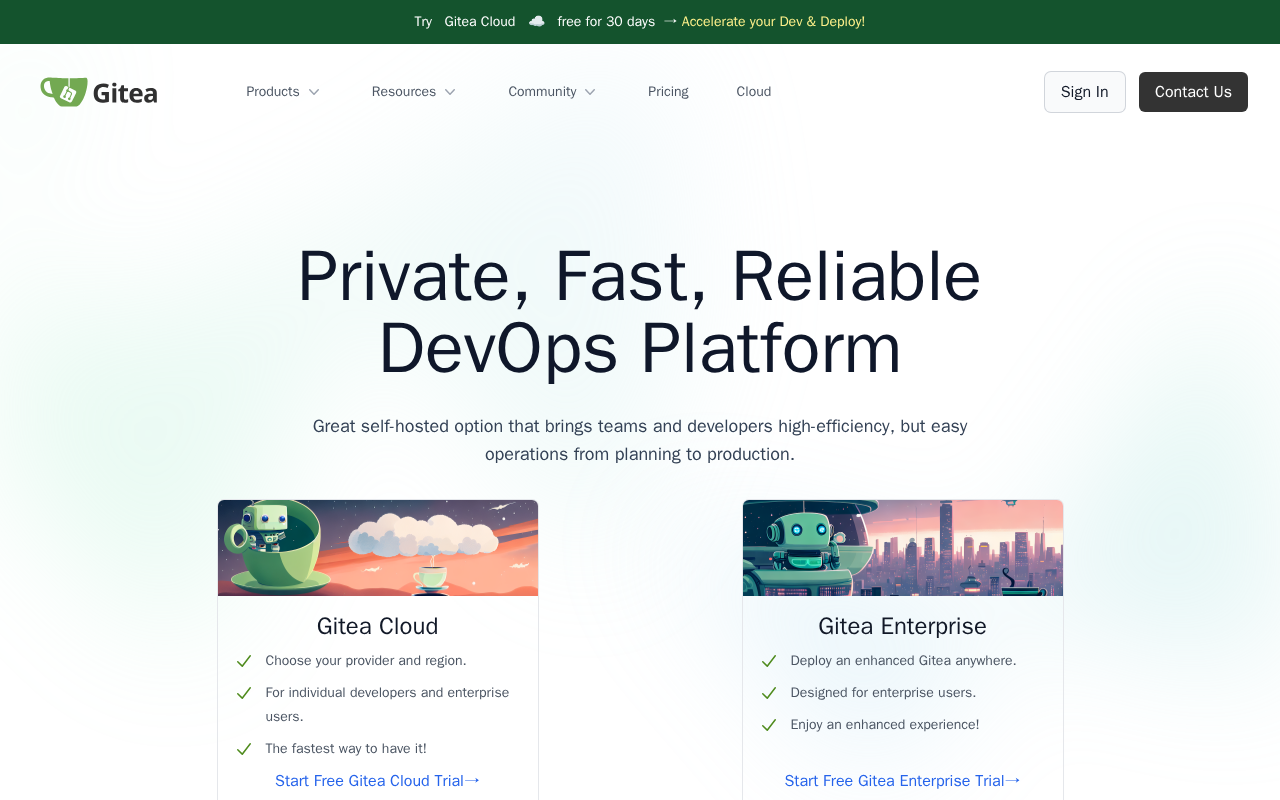Click 'Deploy an enhanced Gitea anywhere.' text
1280x800 pixels.
tap(903, 661)
